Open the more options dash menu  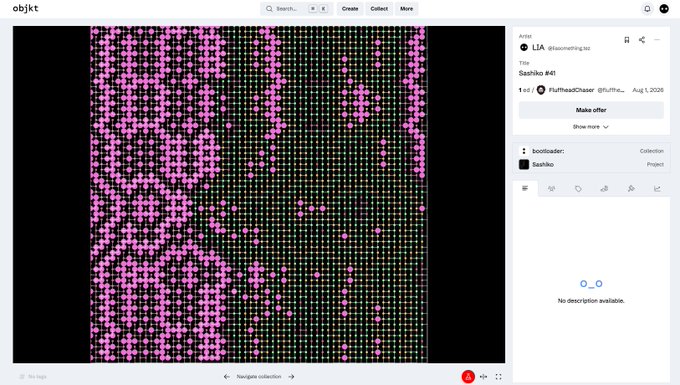pos(657,40)
